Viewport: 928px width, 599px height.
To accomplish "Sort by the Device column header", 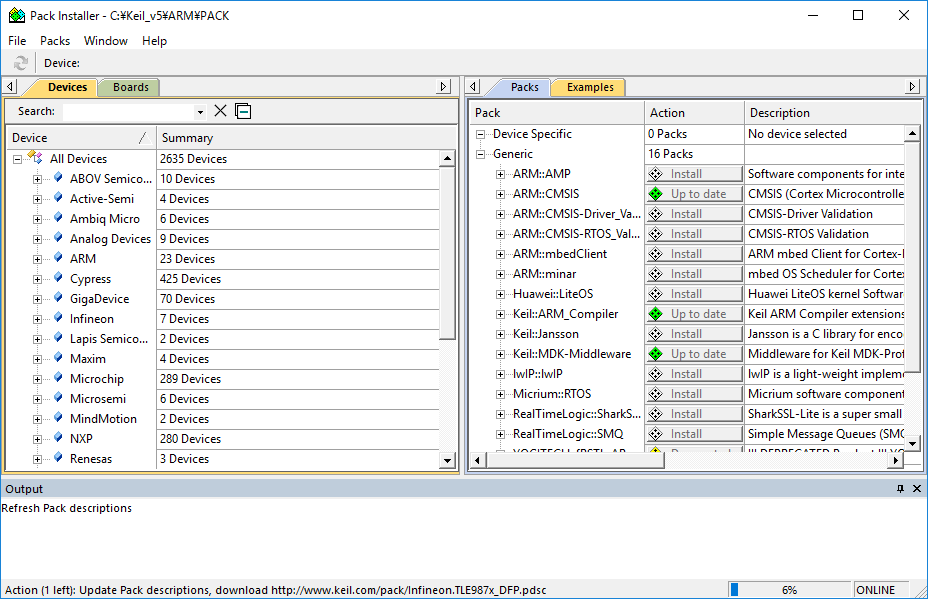I will [x=80, y=137].
